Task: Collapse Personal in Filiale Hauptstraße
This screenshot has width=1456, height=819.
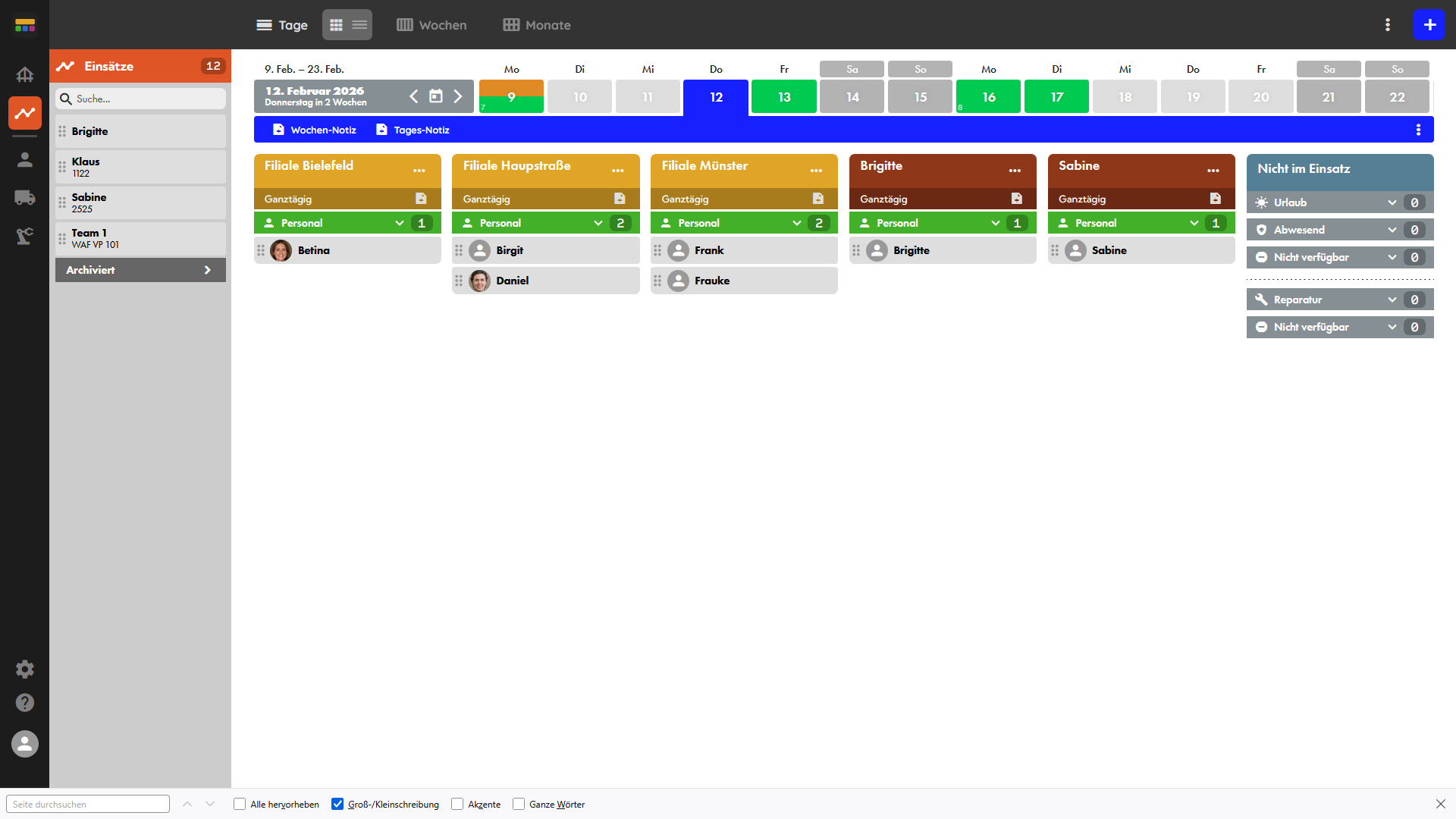Action: pyautogui.click(x=598, y=223)
